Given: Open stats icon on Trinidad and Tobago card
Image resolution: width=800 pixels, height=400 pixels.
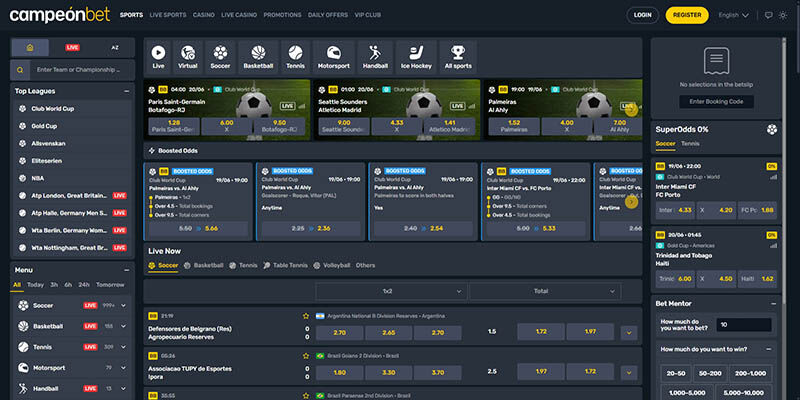Looking at the screenshot, I should pyautogui.click(x=773, y=245).
